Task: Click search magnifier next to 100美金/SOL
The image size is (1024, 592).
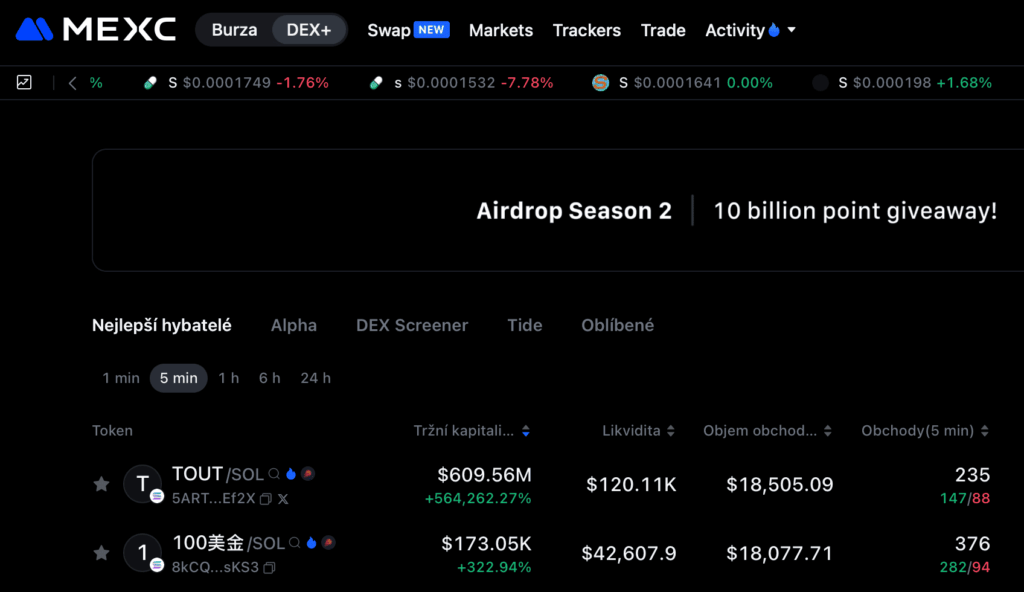Action: tap(295, 543)
